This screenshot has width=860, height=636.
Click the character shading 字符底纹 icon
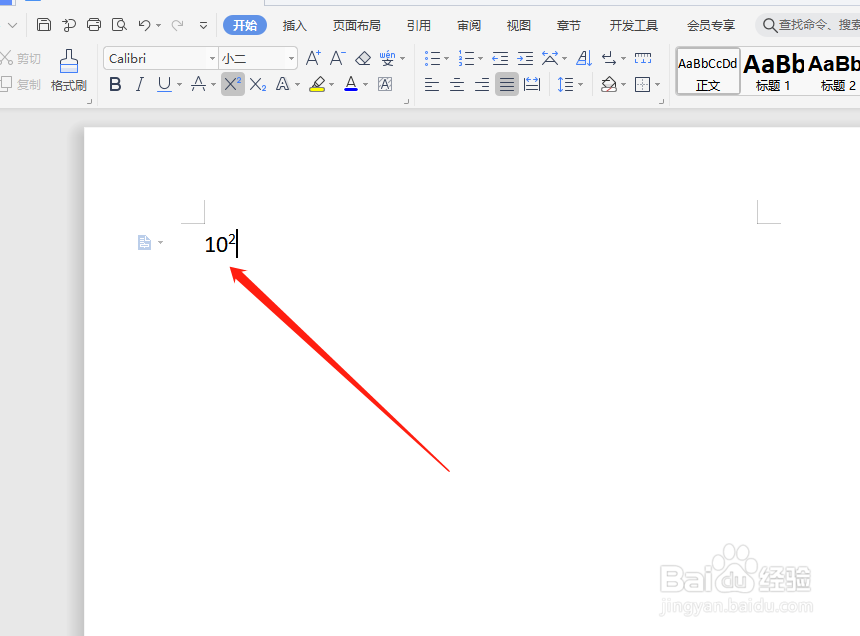[384, 84]
